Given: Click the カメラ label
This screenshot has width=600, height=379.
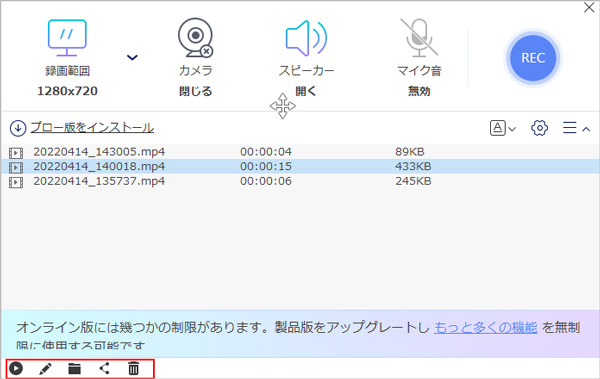Looking at the screenshot, I should 196,70.
